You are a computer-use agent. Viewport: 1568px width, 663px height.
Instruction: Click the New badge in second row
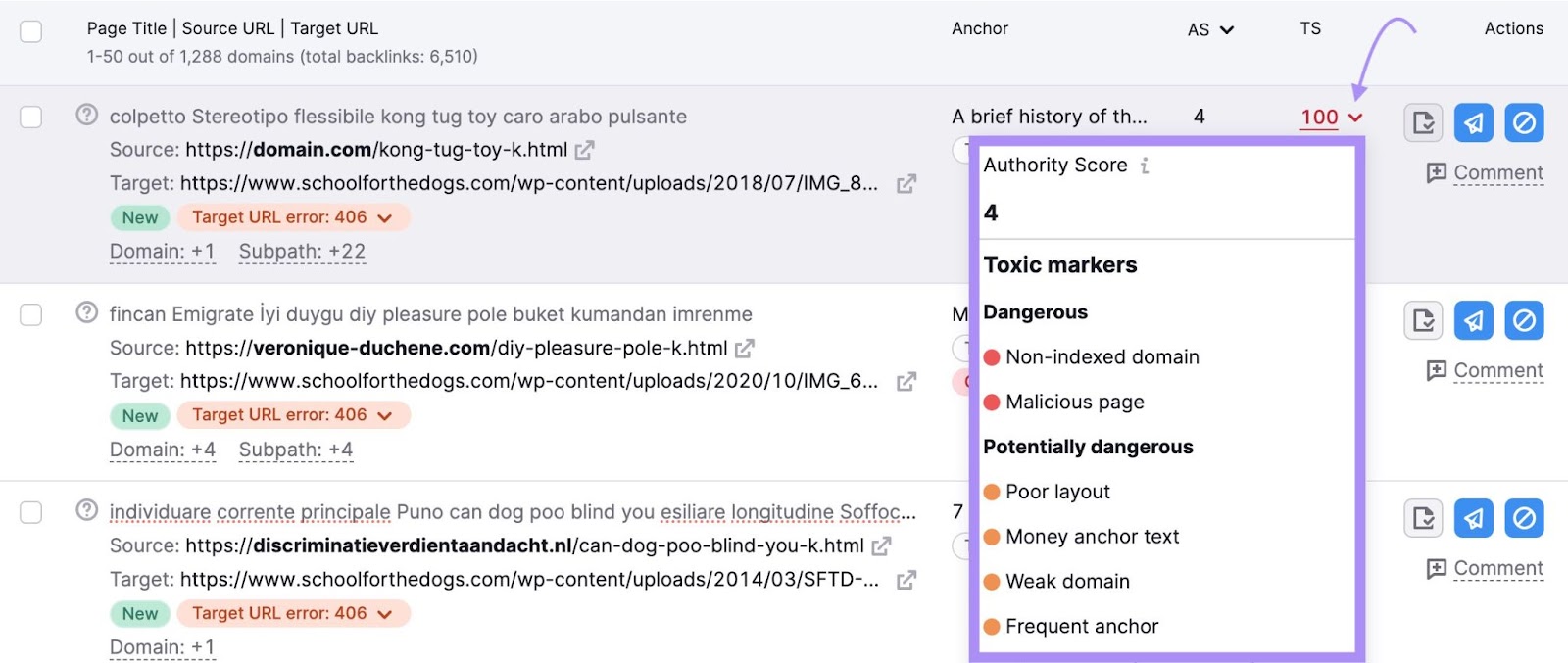[x=140, y=416]
